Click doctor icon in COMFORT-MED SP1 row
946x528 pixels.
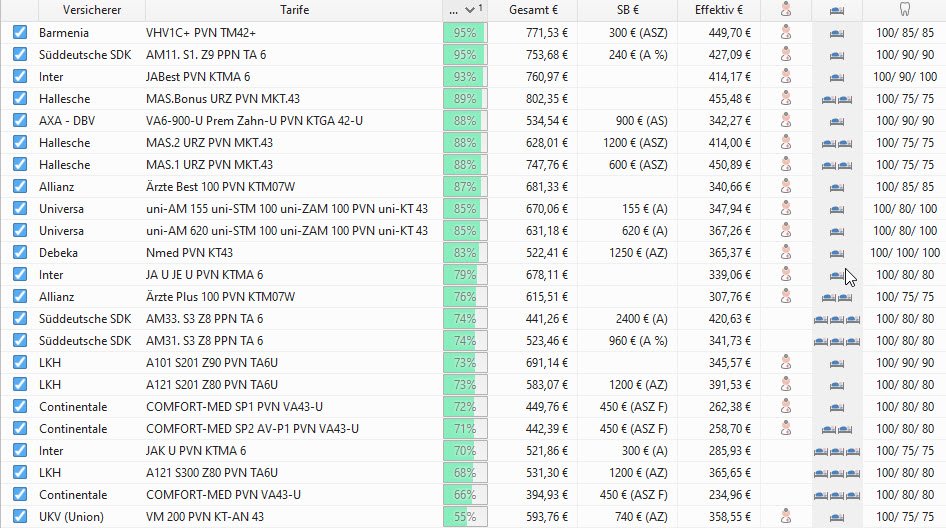click(786, 406)
